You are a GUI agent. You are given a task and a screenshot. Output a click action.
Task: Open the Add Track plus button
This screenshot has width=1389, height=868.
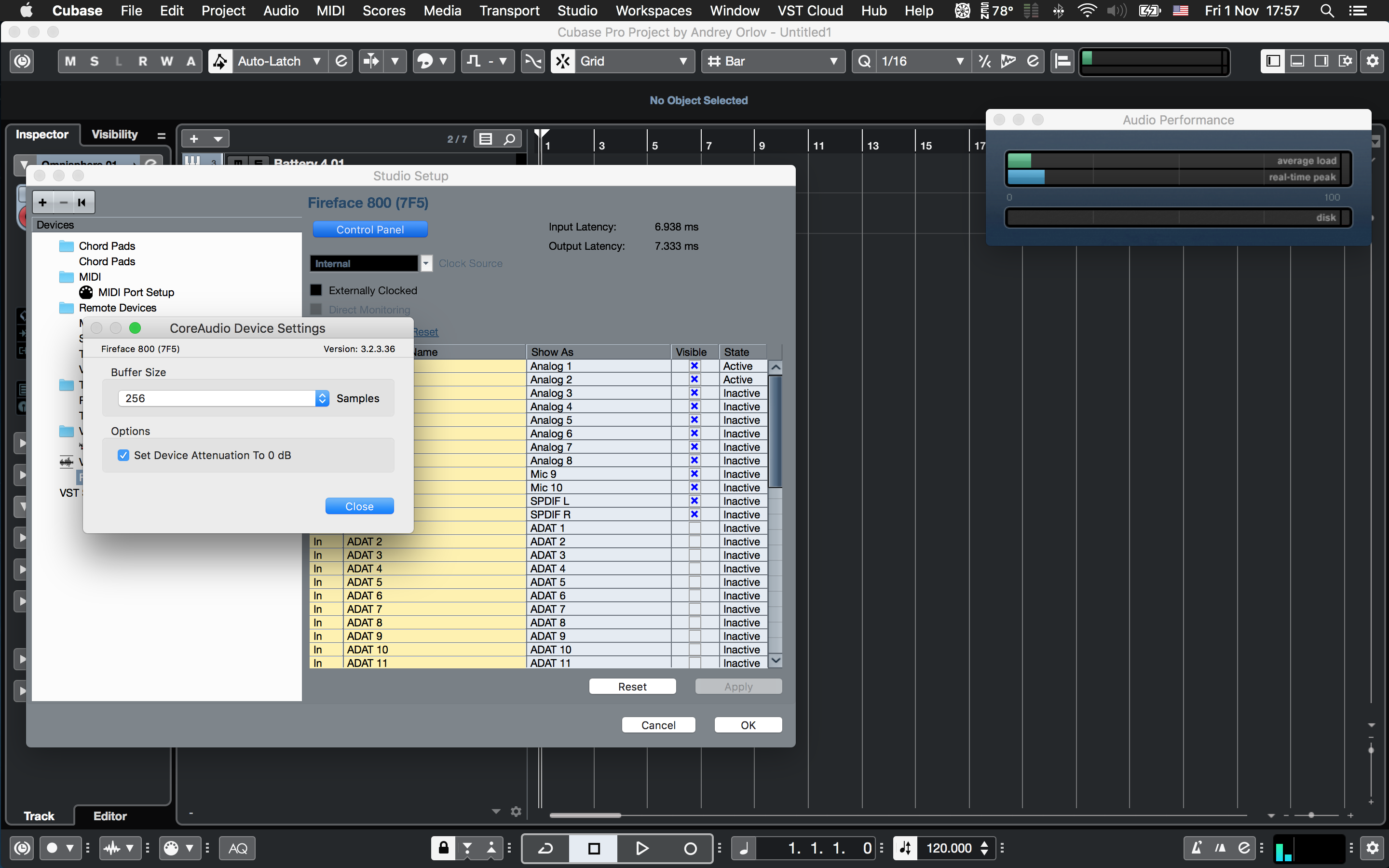[x=194, y=139]
